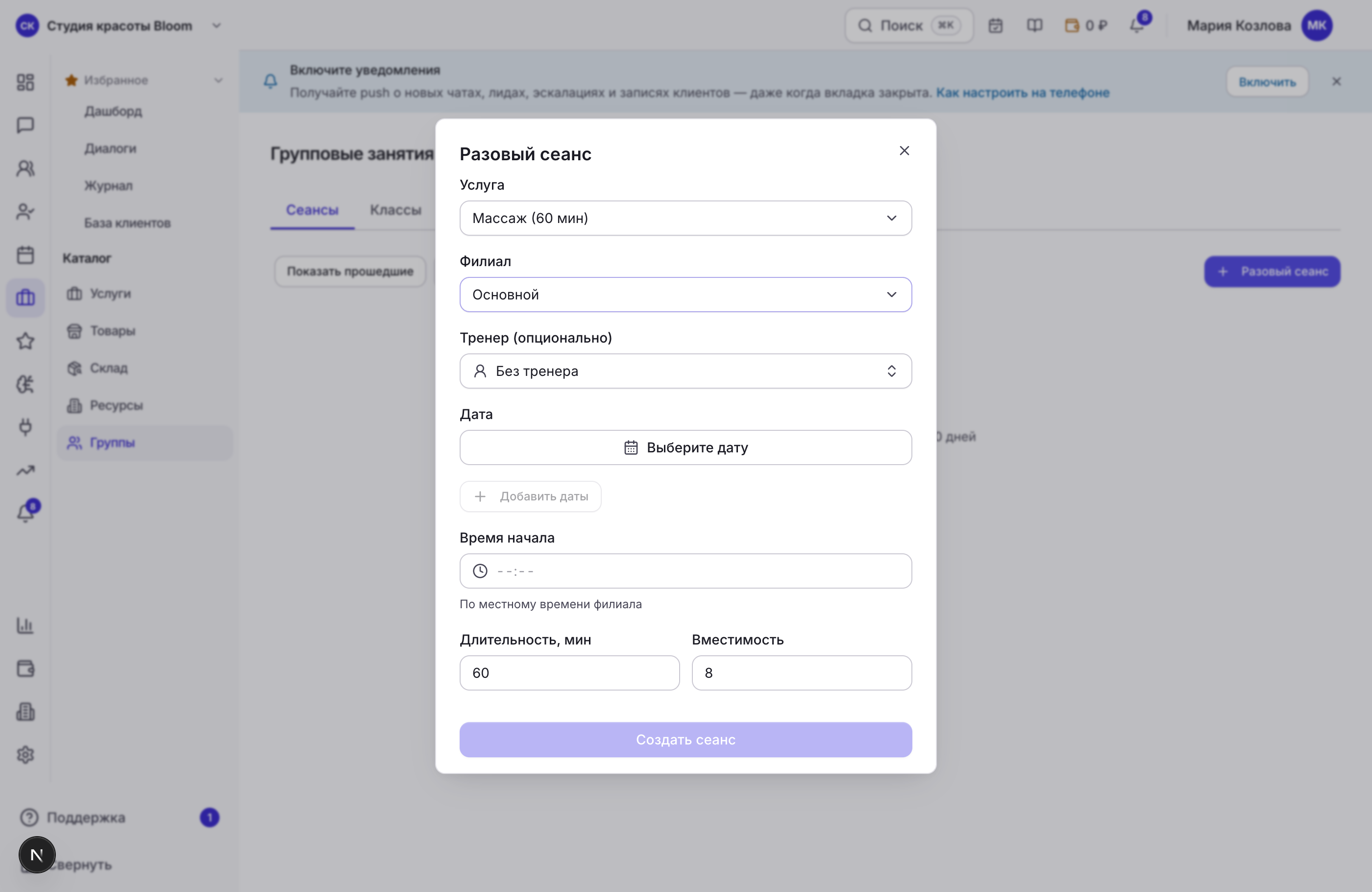The height and width of the screenshot is (892, 1372).
Task: Click the Время начала time field
Action: coord(686,571)
